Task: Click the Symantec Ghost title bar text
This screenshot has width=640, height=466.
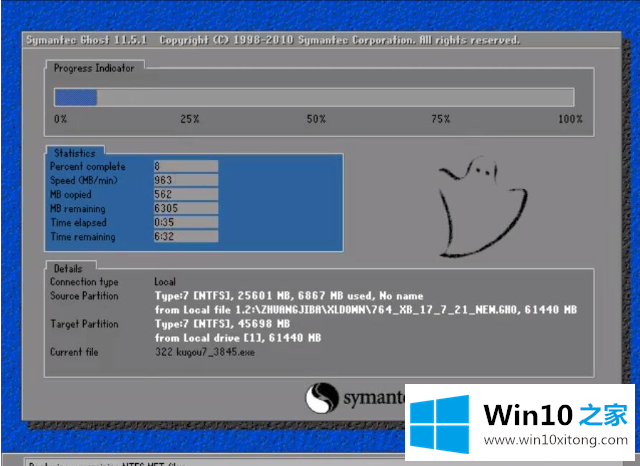Action: click(273, 40)
